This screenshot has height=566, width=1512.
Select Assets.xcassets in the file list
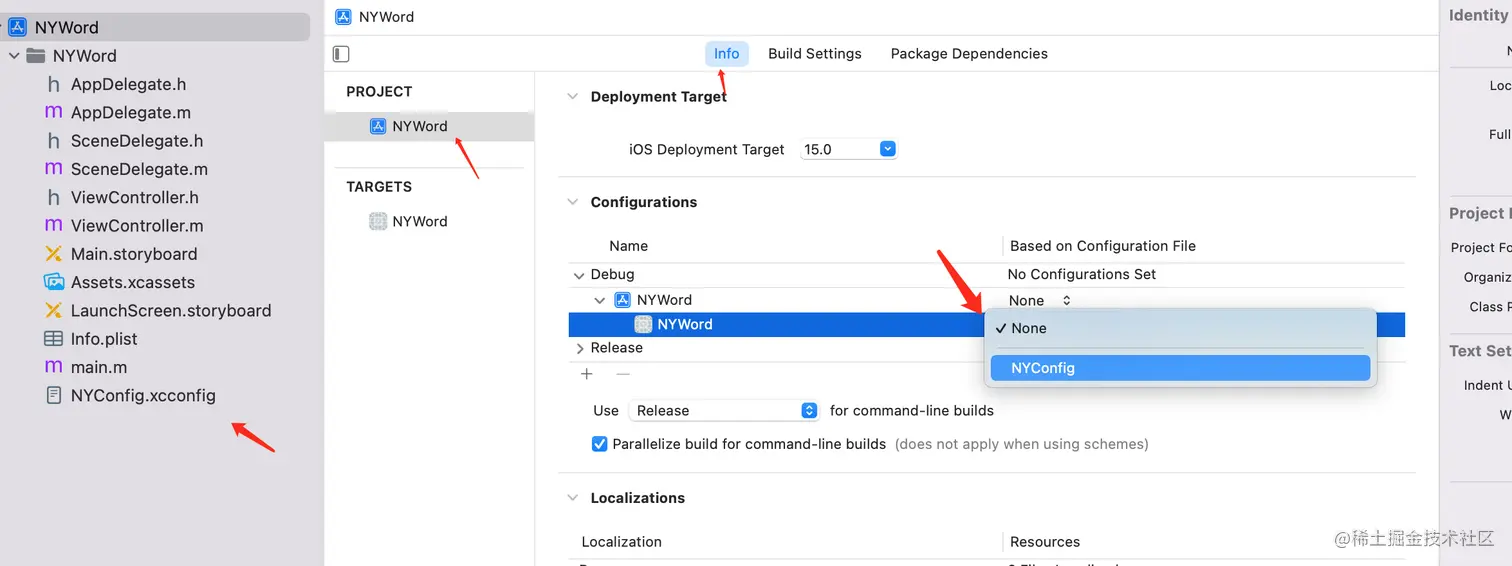(x=133, y=282)
